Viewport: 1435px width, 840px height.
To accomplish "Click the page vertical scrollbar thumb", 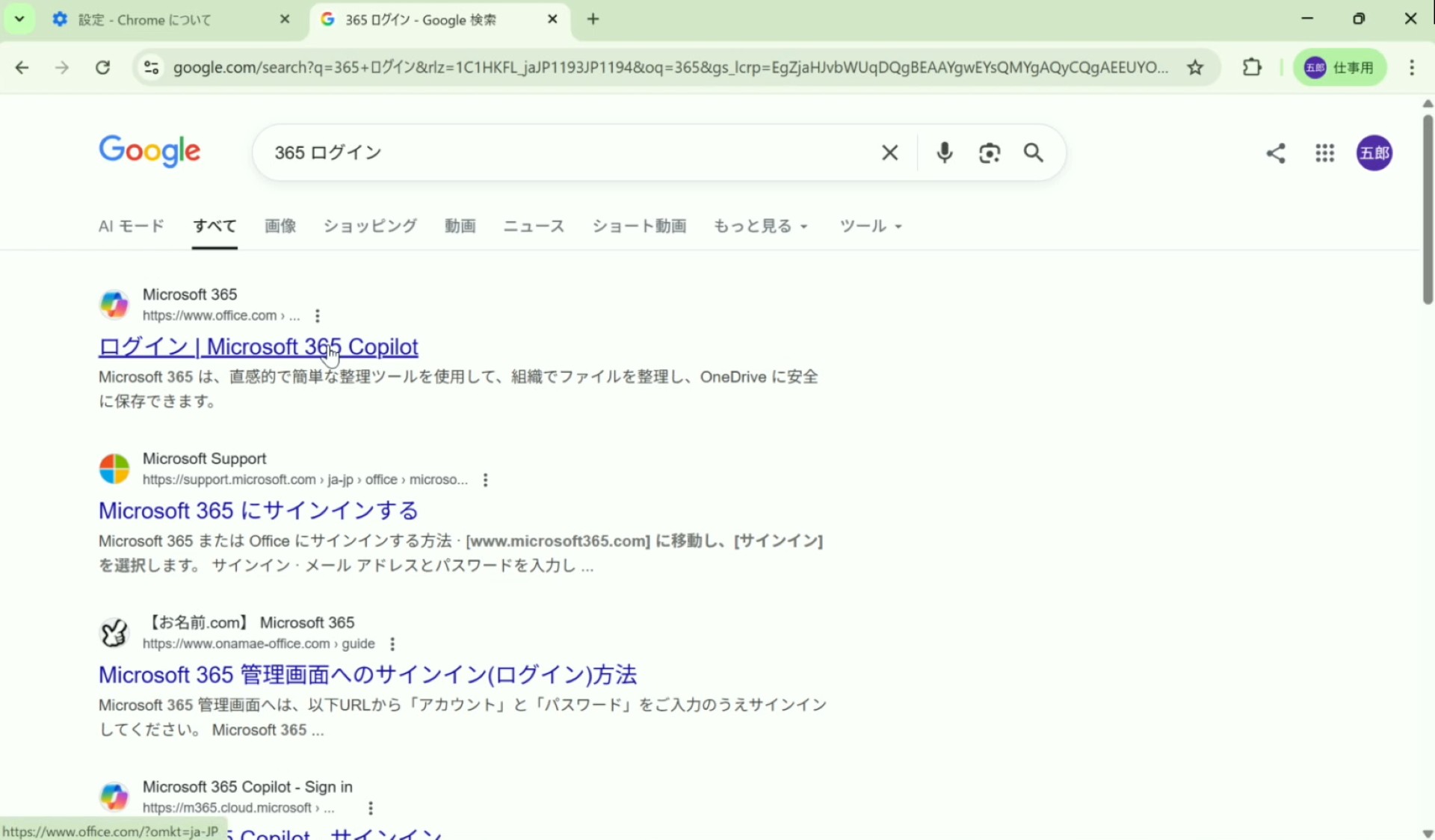I will click(1427, 209).
